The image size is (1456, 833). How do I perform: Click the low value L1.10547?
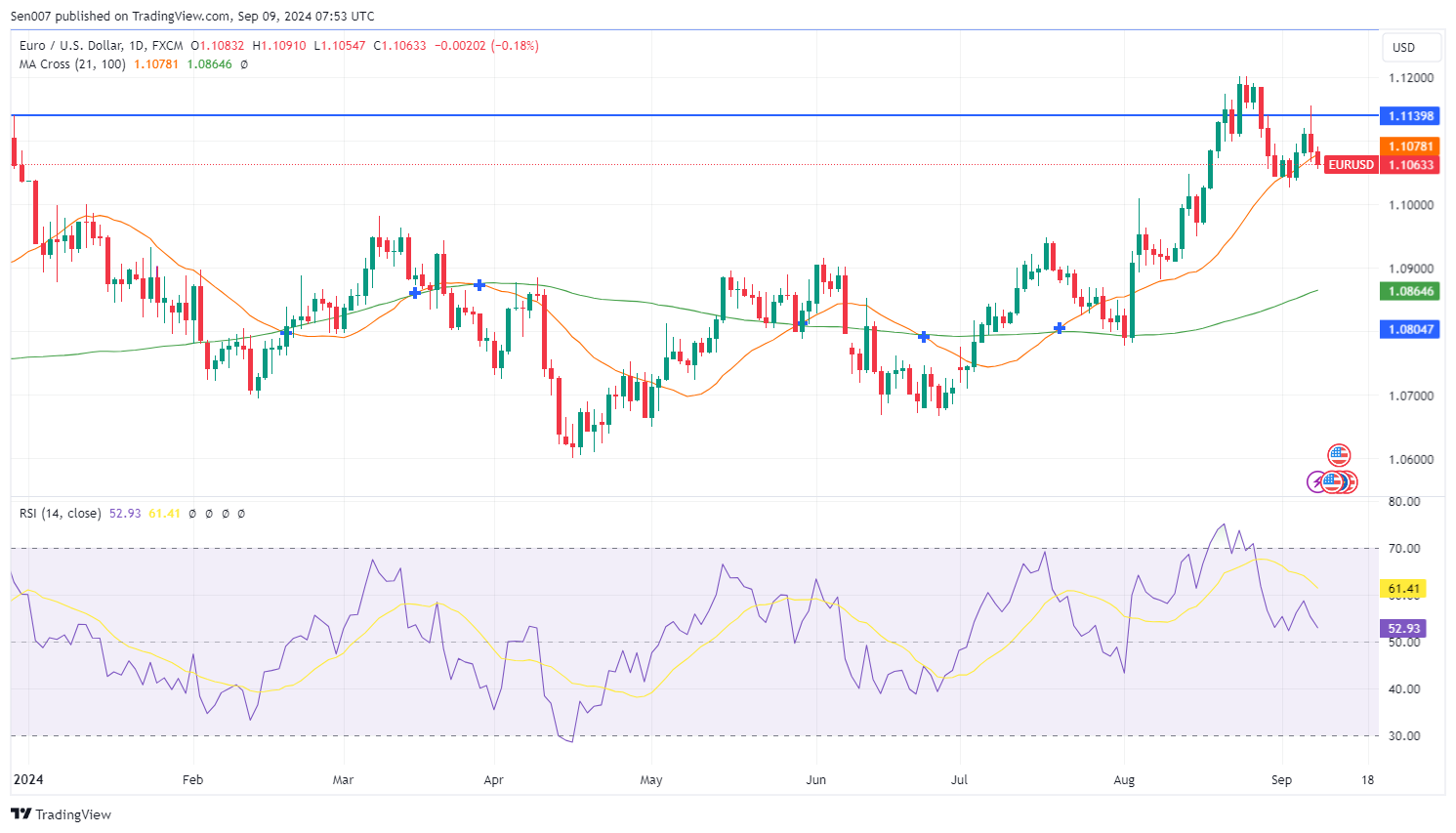coord(339,46)
